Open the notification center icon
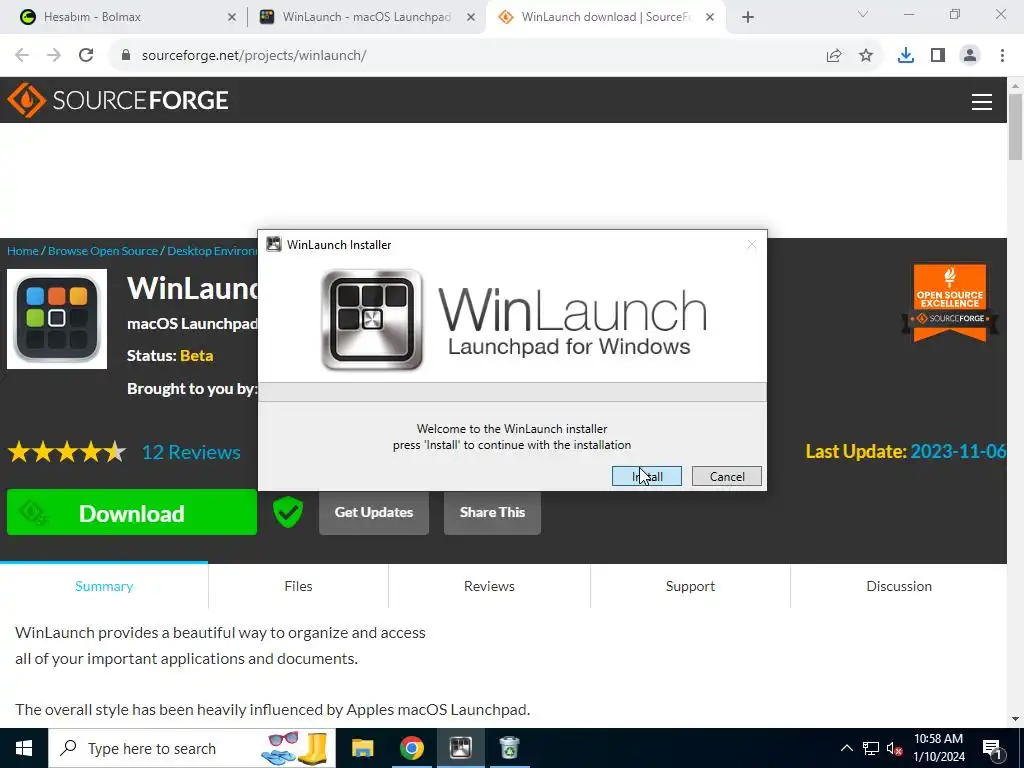Screen dimensions: 1024x768 pyautogui.click(x=993, y=748)
